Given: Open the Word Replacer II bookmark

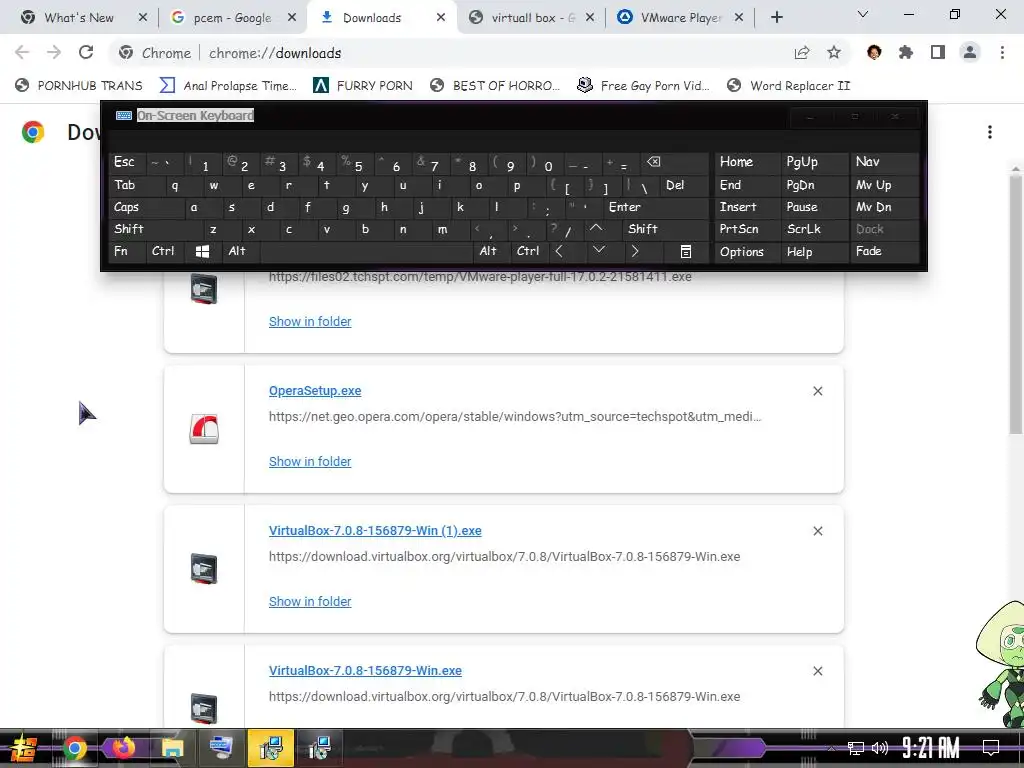Looking at the screenshot, I should (788, 86).
